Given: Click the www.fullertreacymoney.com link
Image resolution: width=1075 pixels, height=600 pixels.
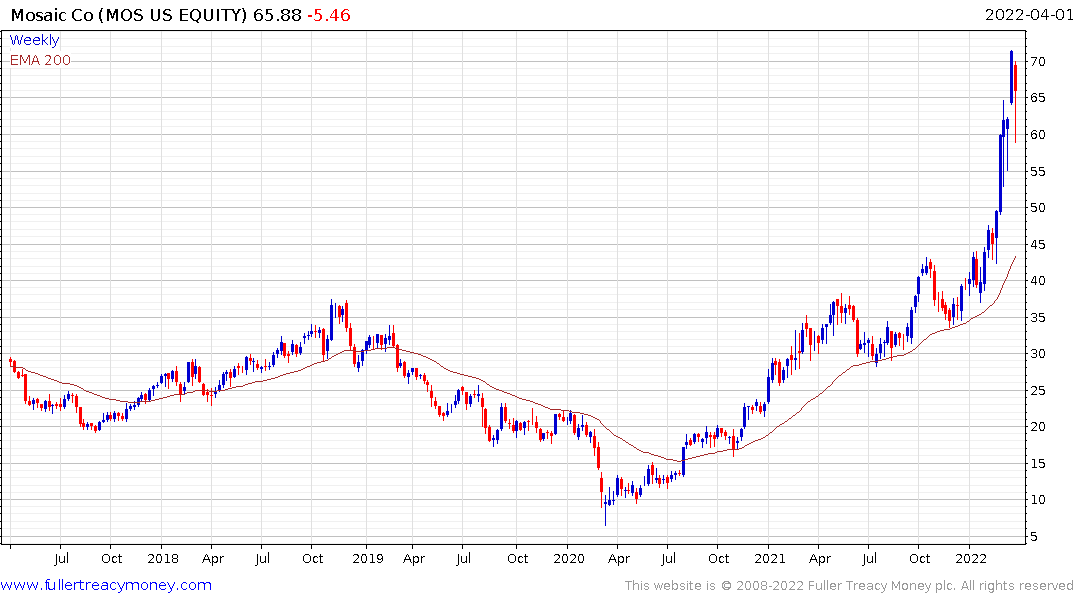Looking at the screenshot, I should [x=106, y=585].
